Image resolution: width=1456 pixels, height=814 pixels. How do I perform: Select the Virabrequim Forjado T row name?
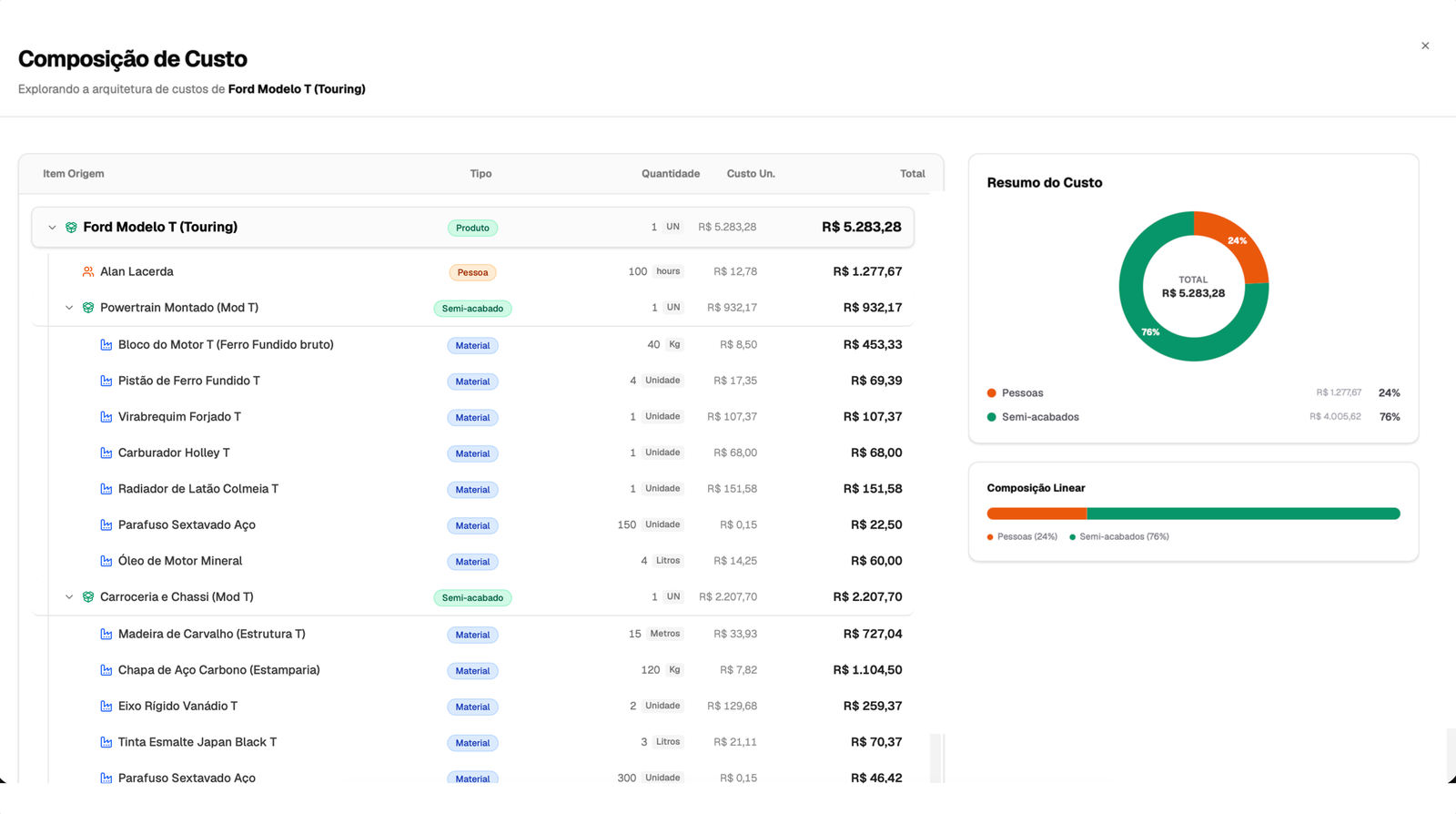coord(179,417)
